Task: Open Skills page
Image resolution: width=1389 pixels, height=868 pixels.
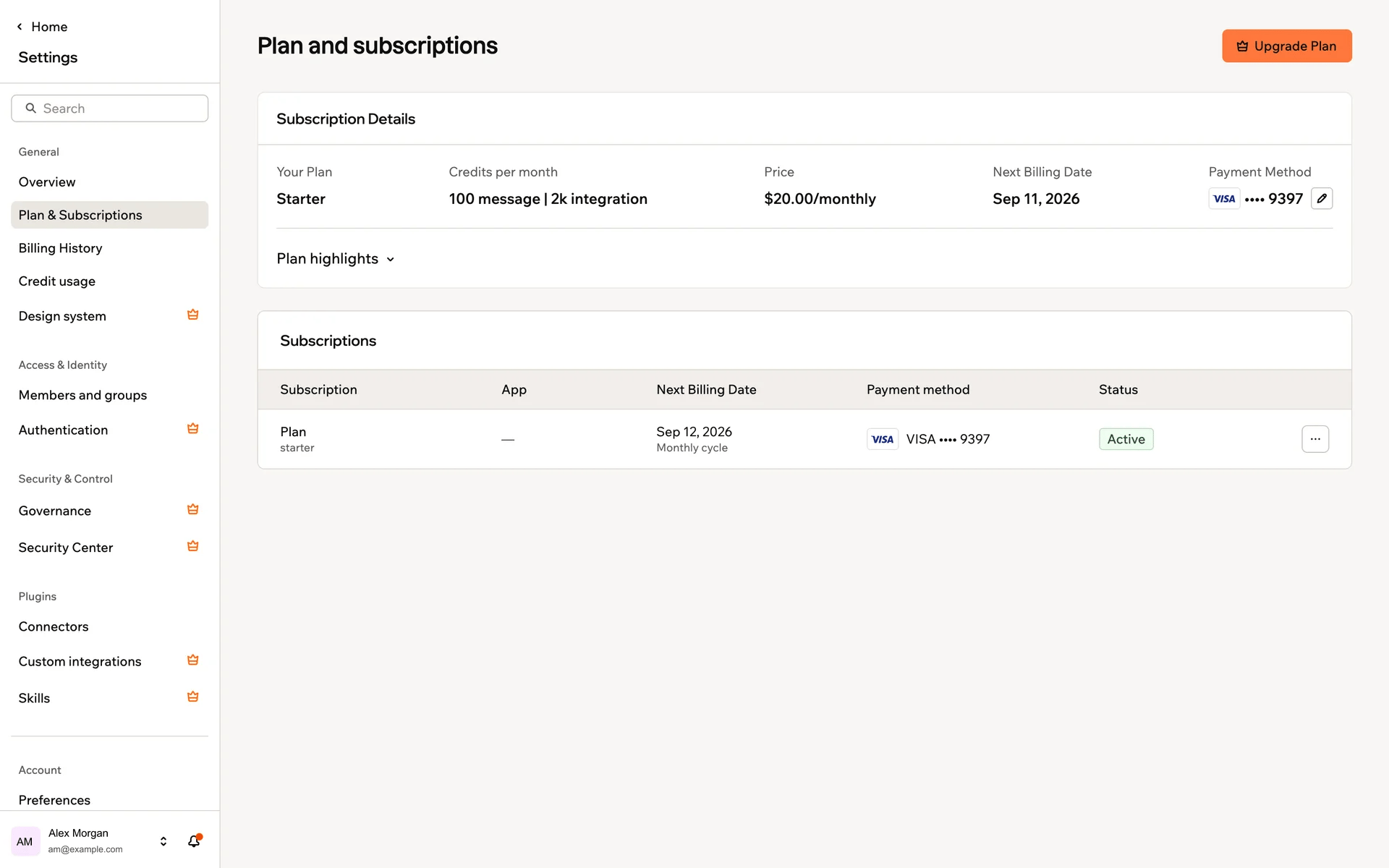Action: coord(109,698)
